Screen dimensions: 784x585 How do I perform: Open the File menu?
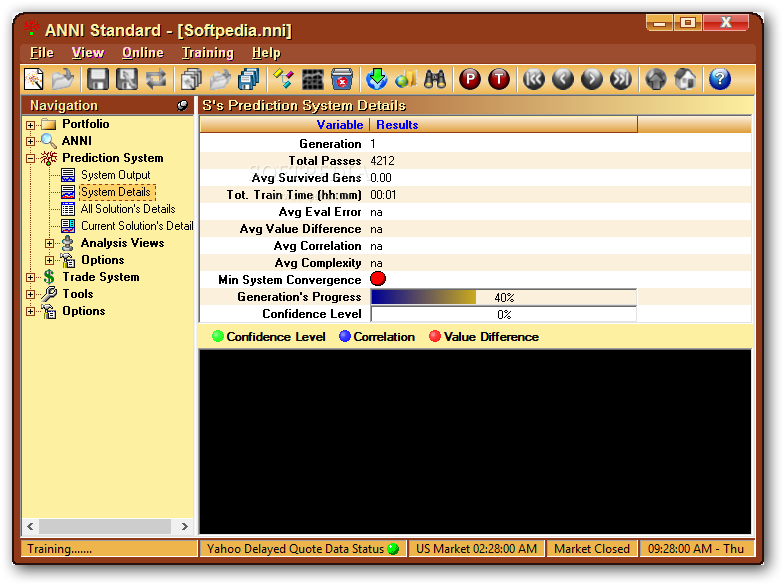[x=42, y=52]
